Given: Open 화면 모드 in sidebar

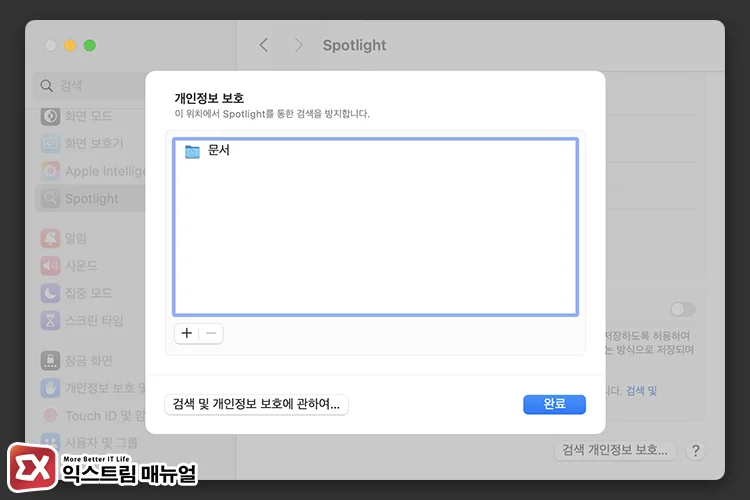Looking at the screenshot, I should [88, 116].
